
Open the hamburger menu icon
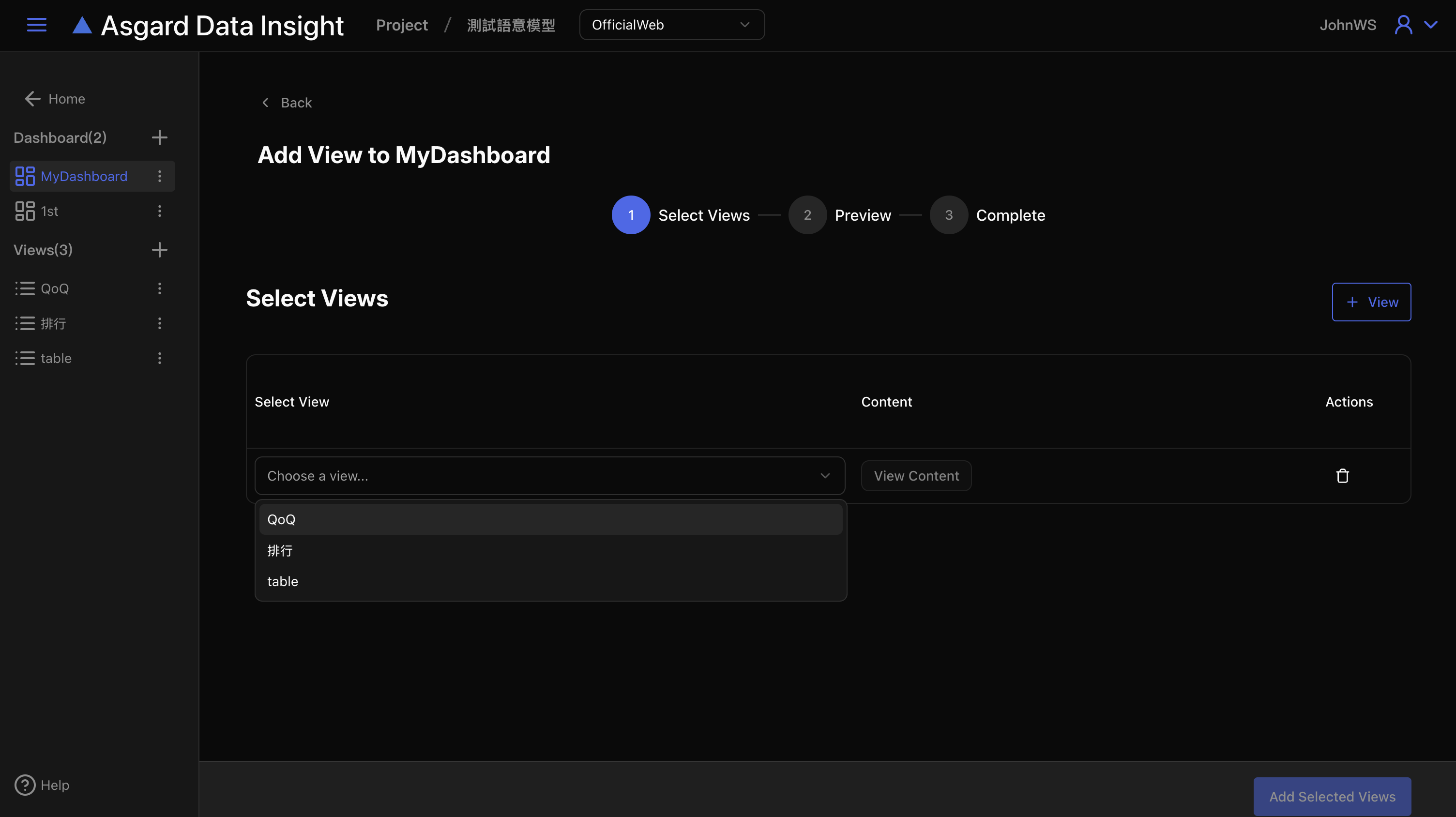tap(37, 25)
